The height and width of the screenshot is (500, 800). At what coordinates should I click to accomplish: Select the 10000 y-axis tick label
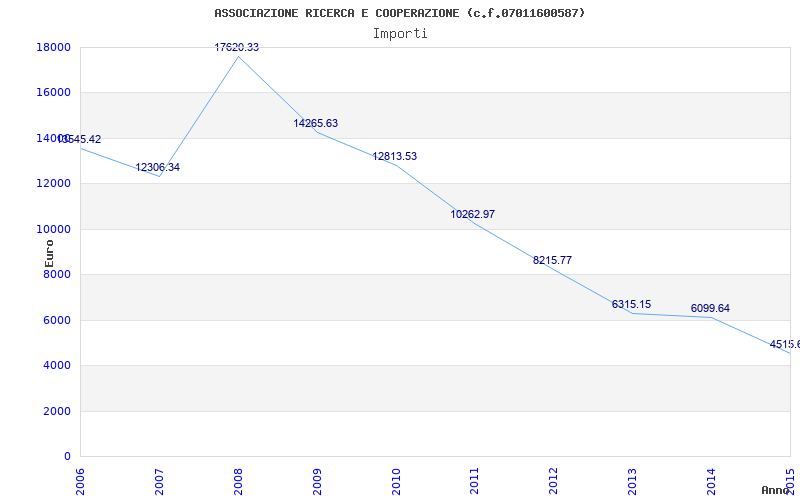54,229
